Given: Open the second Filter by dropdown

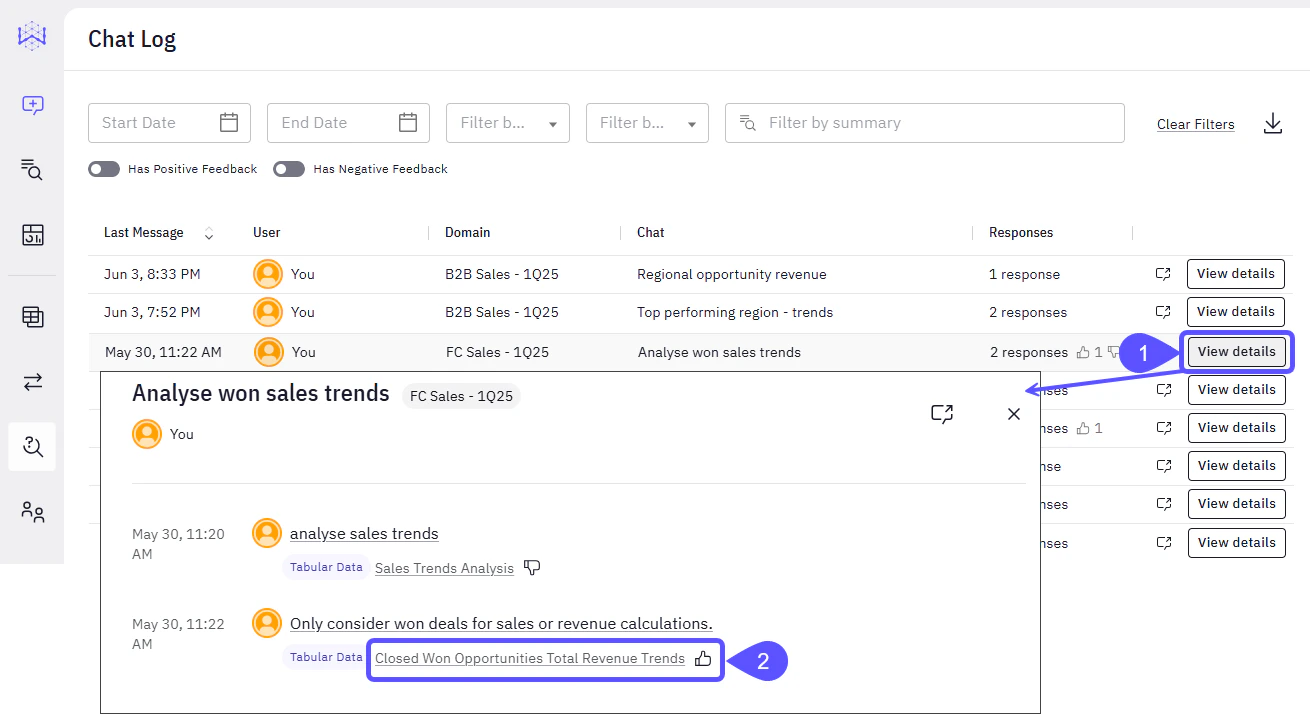Looking at the screenshot, I should (x=646, y=122).
